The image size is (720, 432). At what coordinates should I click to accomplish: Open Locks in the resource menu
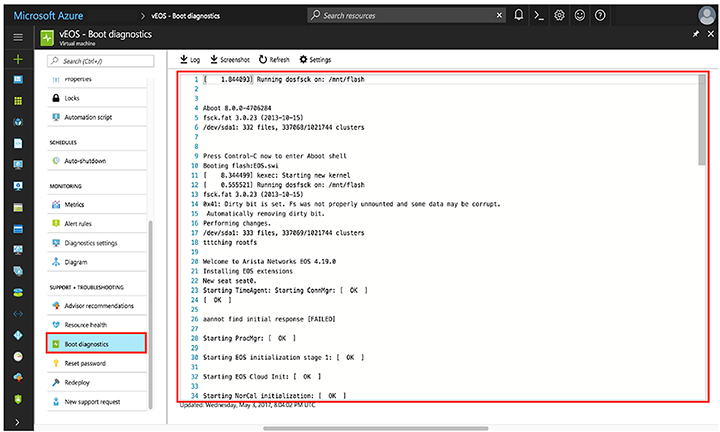pos(97,98)
